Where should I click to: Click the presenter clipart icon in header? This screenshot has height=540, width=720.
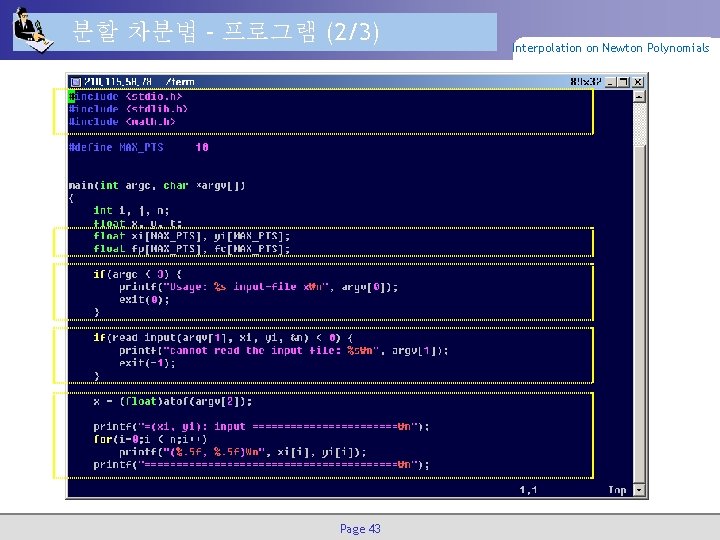[x=32, y=30]
